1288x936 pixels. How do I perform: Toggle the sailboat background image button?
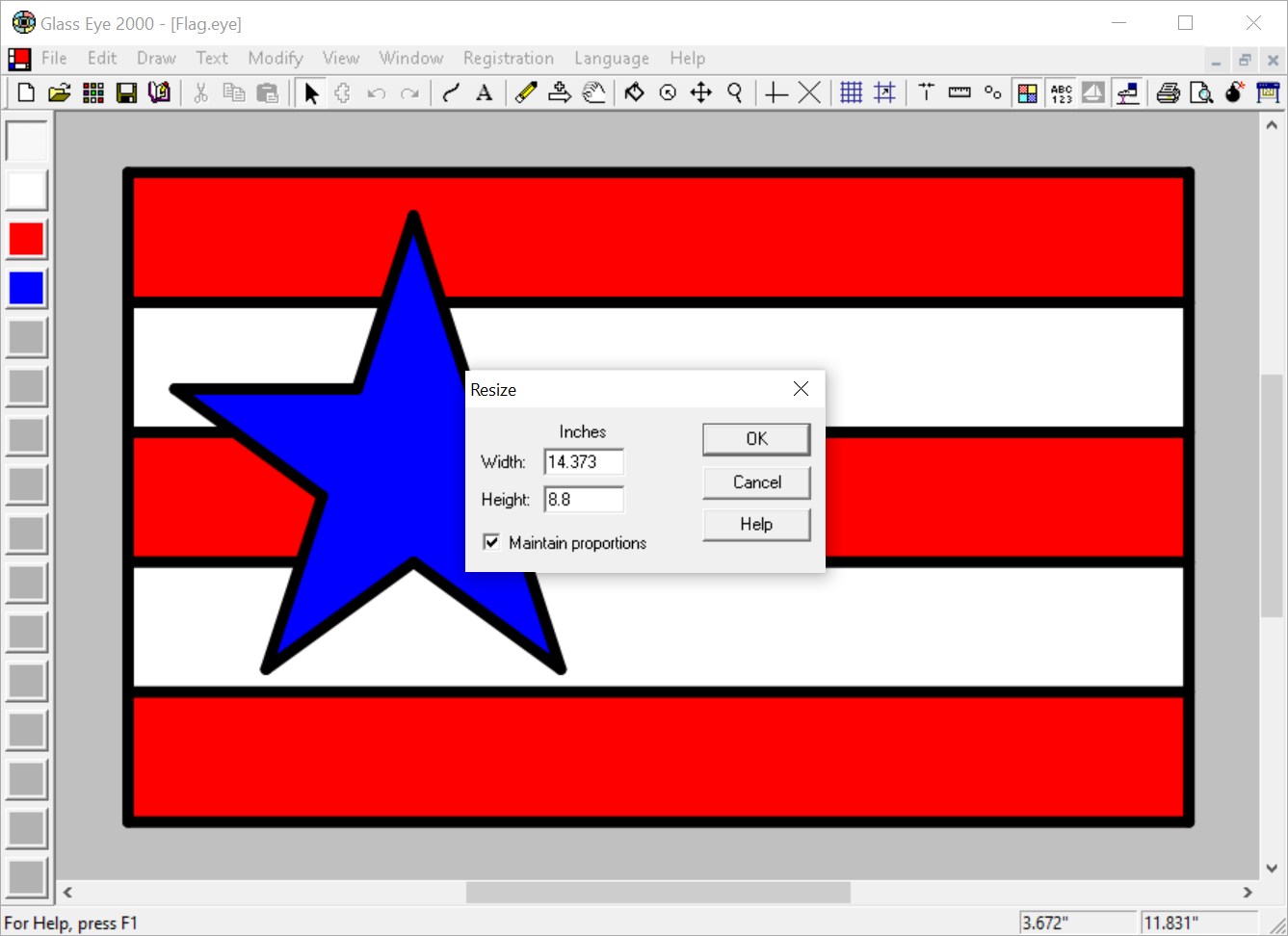(1094, 92)
